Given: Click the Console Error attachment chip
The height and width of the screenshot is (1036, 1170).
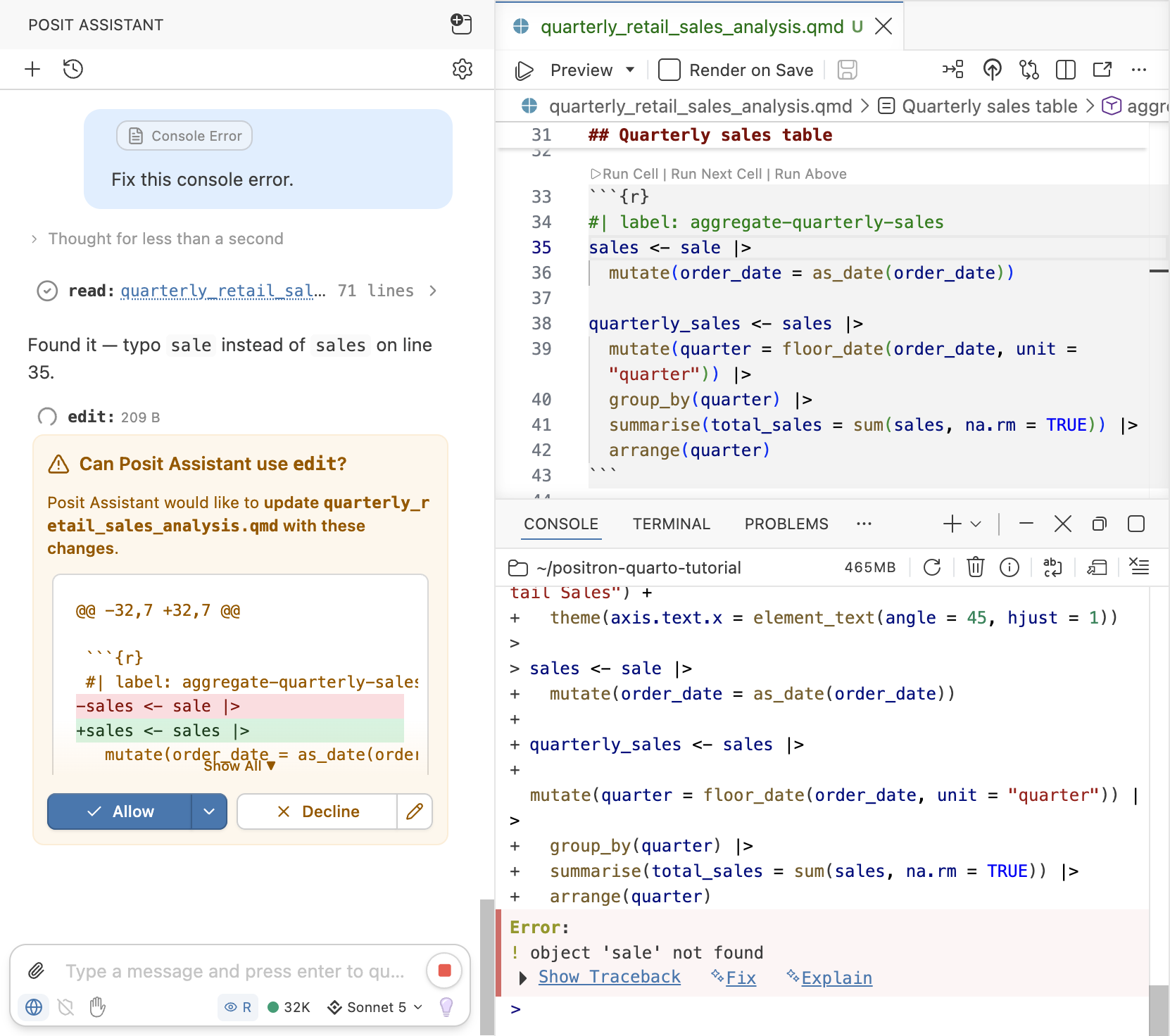Looking at the screenshot, I should [184, 136].
